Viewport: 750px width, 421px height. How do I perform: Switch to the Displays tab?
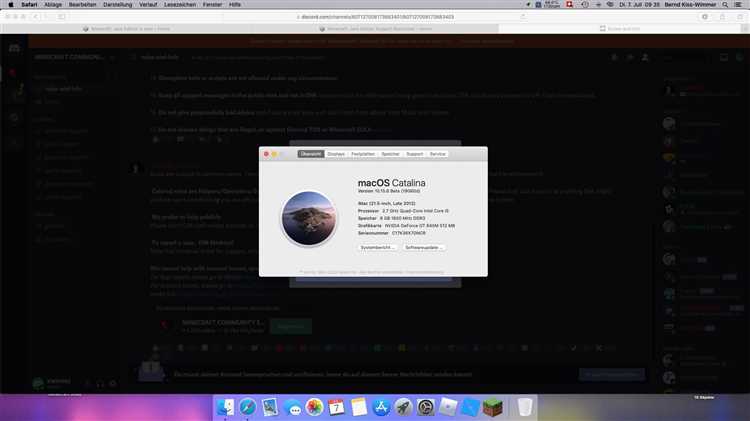point(336,154)
